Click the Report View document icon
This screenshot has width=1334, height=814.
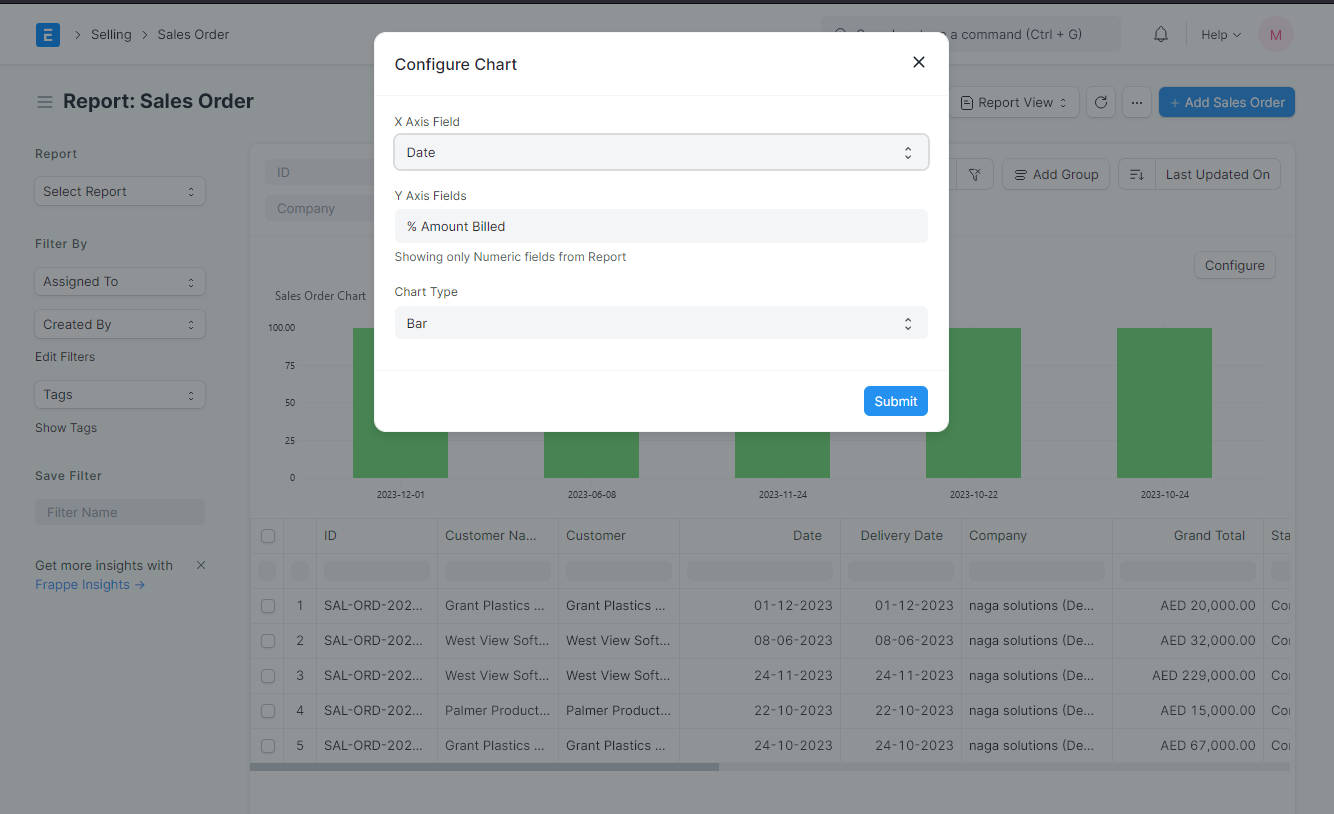[x=968, y=102]
